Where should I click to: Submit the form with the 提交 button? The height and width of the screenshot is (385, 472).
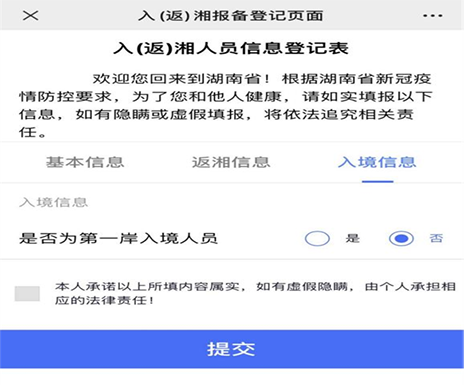[232, 349]
